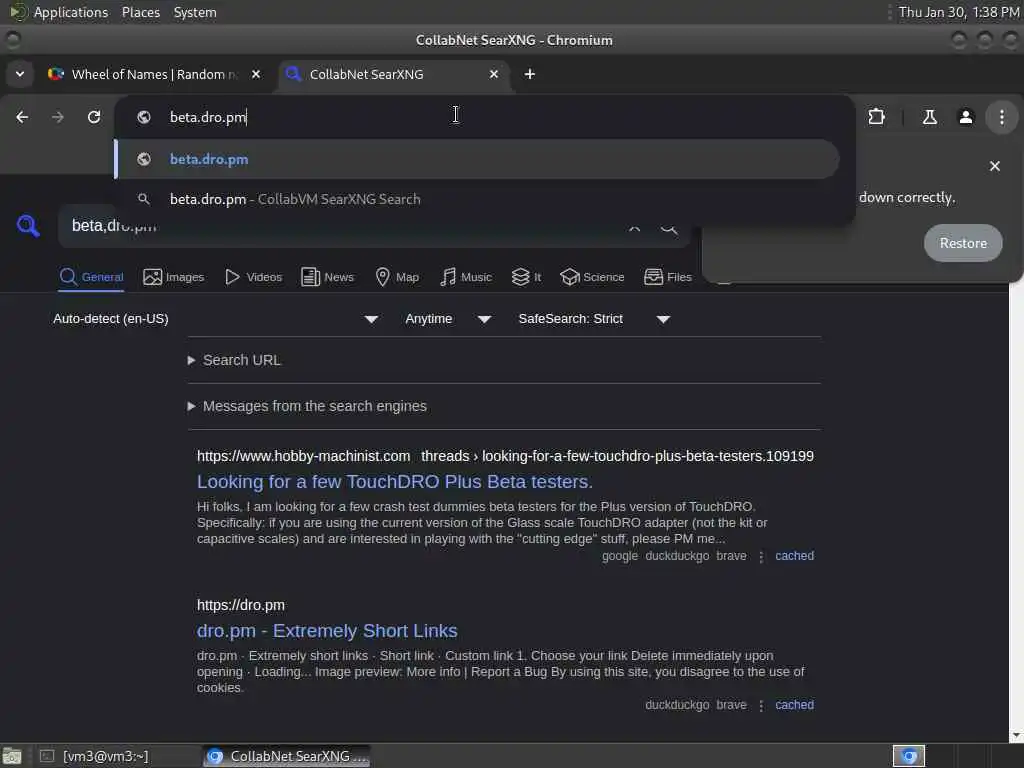Viewport: 1024px width, 768px height.
Task: Open the Chrome Labs flask icon
Action: [929, 117]
